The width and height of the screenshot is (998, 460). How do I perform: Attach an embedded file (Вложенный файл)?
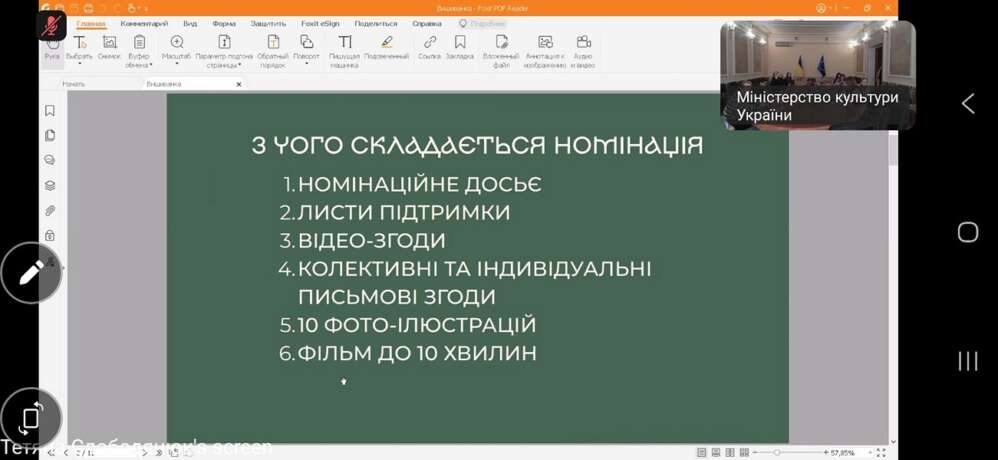501,52
